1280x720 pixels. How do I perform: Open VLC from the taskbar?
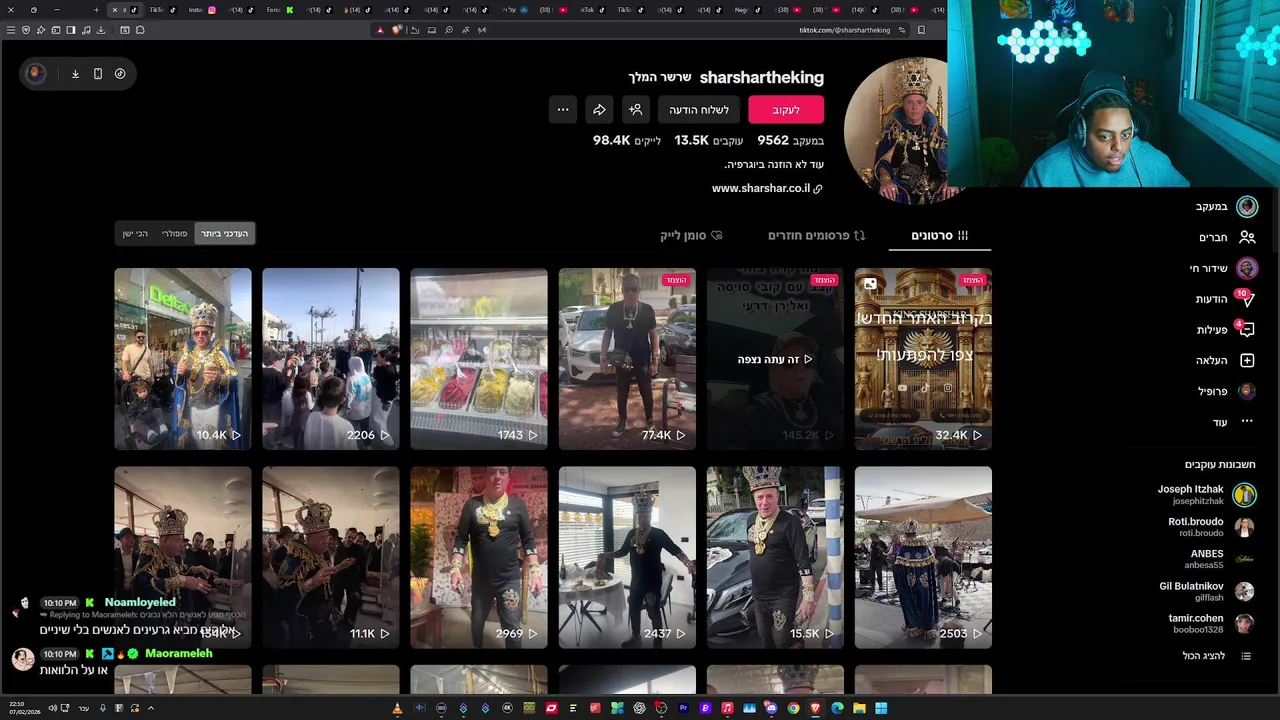pos(397,708)
